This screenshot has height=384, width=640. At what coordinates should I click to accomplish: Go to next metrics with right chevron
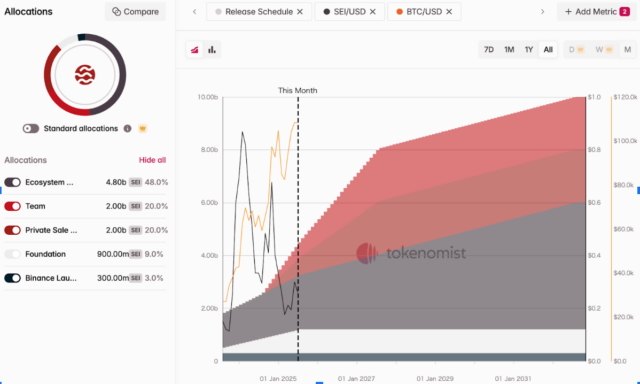tap(542, 12)
